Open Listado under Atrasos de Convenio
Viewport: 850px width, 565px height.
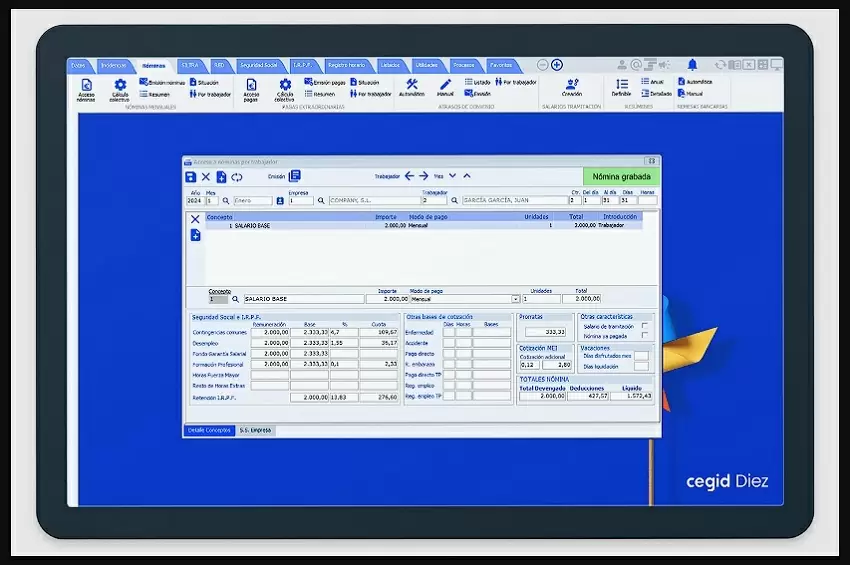point(478,82)
